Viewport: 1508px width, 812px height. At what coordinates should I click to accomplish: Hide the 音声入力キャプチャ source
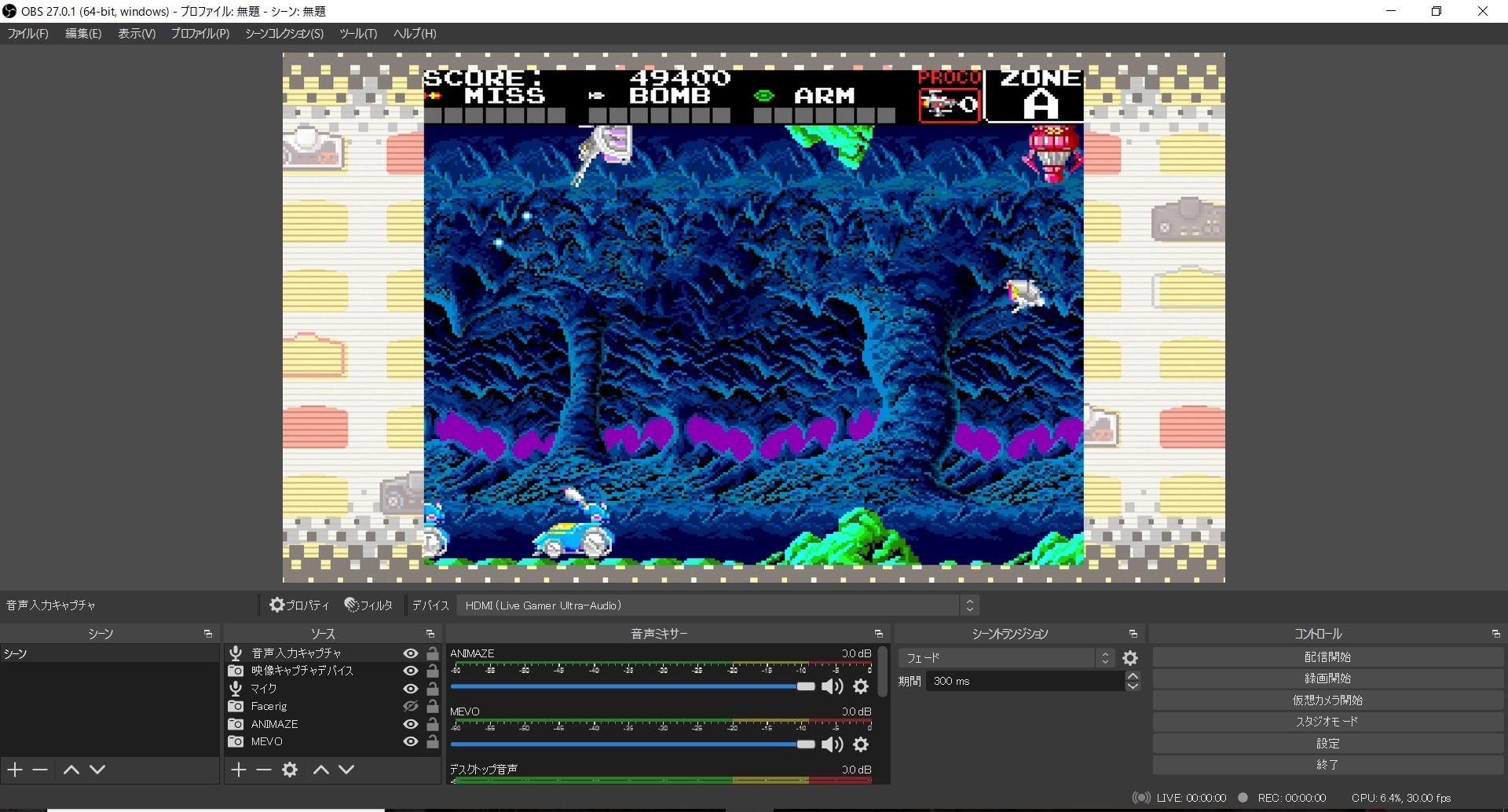coord(410,653)
